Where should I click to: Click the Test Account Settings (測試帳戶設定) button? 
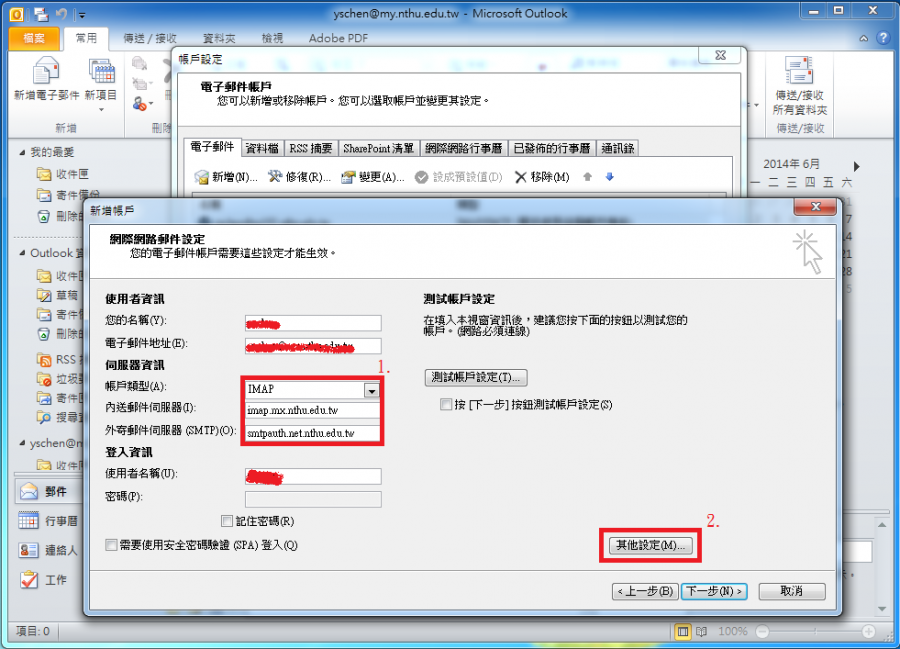476,377
